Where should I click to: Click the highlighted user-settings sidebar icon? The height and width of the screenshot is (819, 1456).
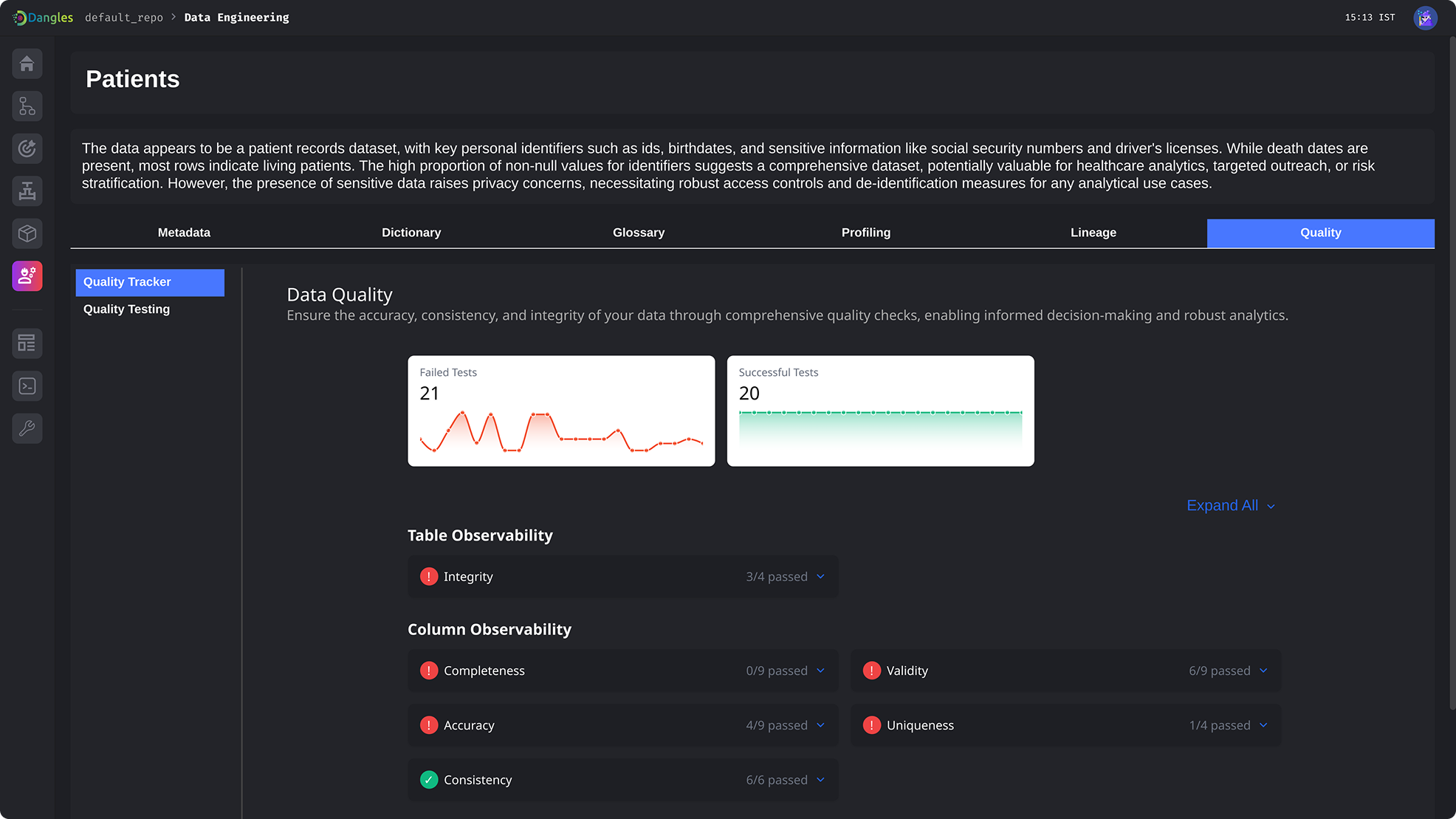click(27, 276)
